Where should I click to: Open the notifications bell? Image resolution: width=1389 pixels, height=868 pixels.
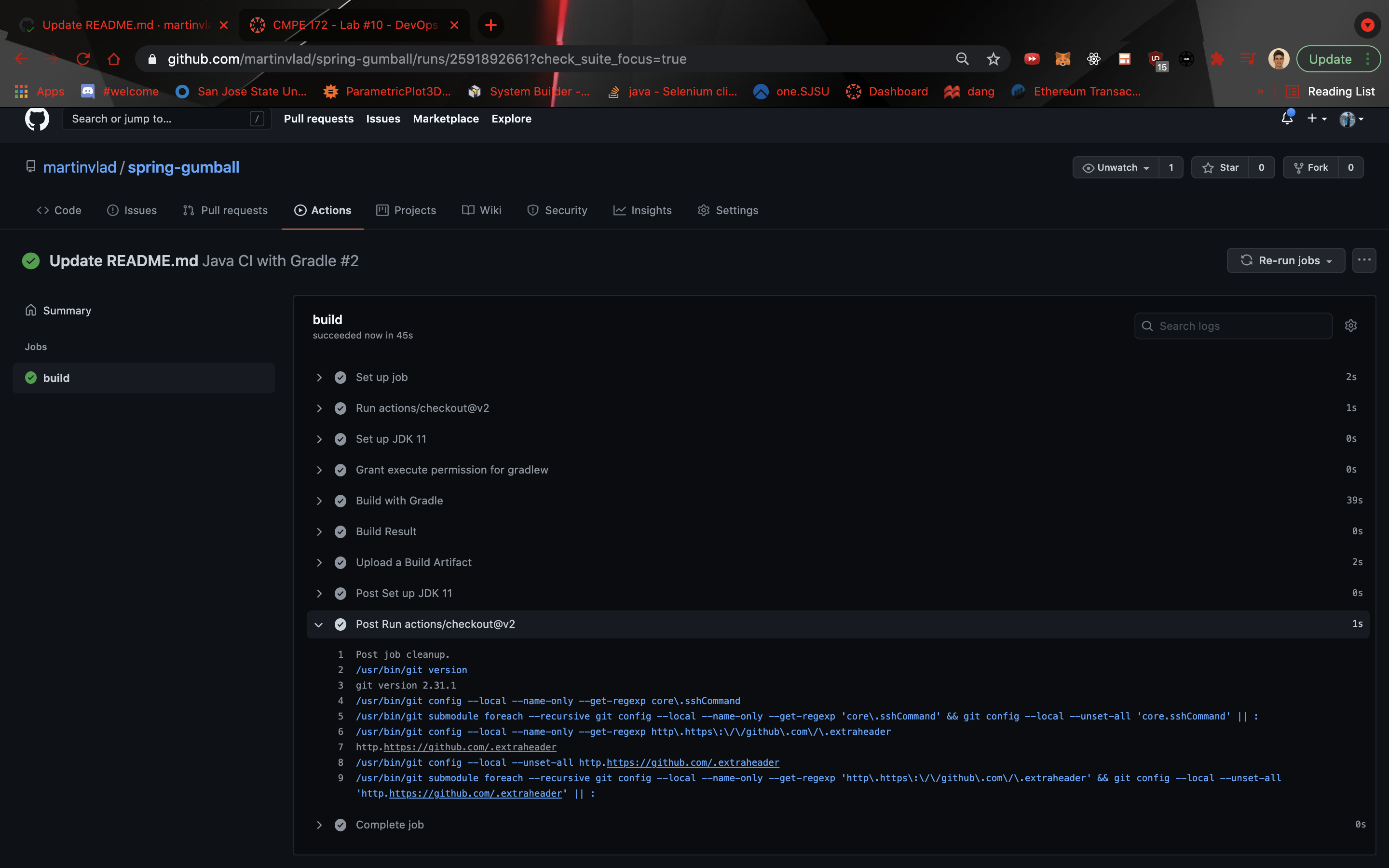(1287, 118)
